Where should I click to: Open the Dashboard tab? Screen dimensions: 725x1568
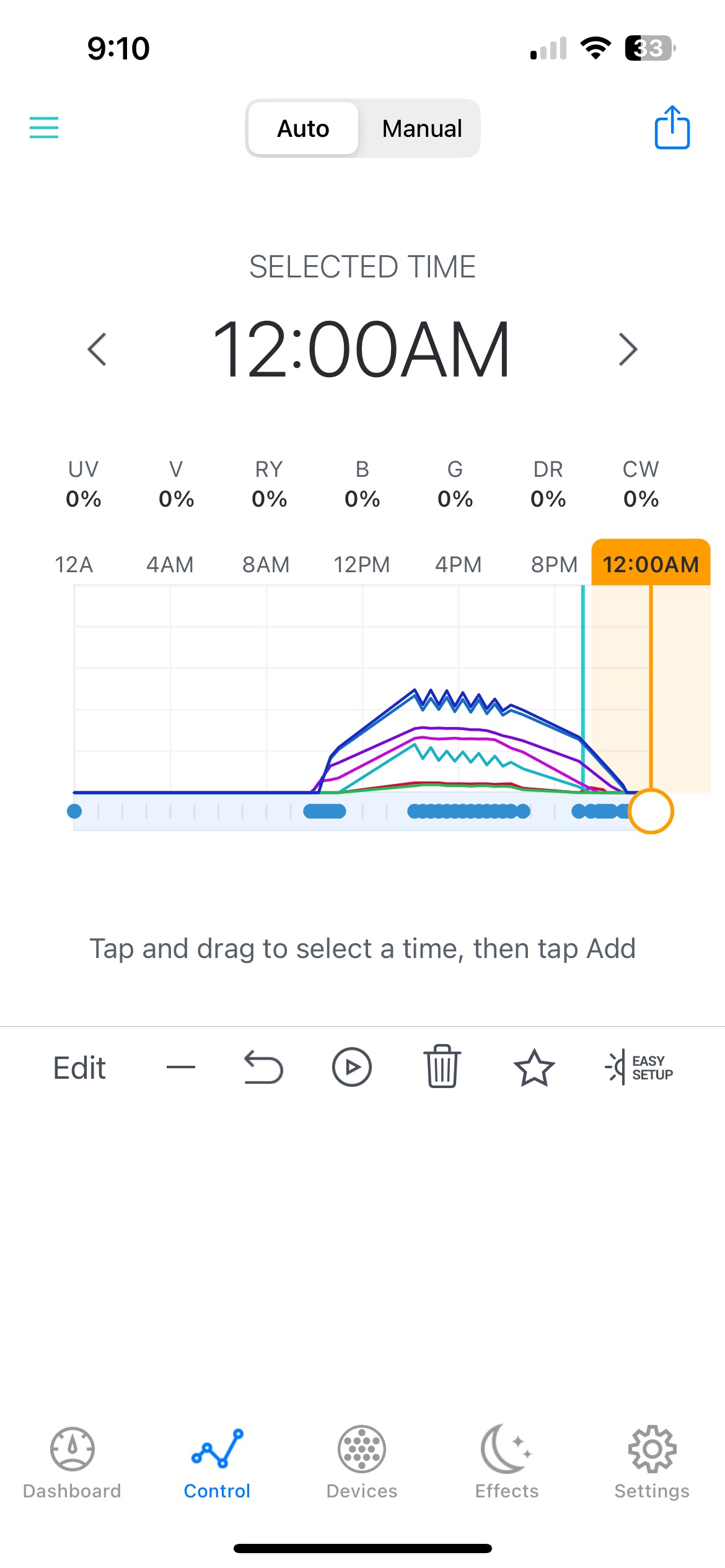point(72,1461)
